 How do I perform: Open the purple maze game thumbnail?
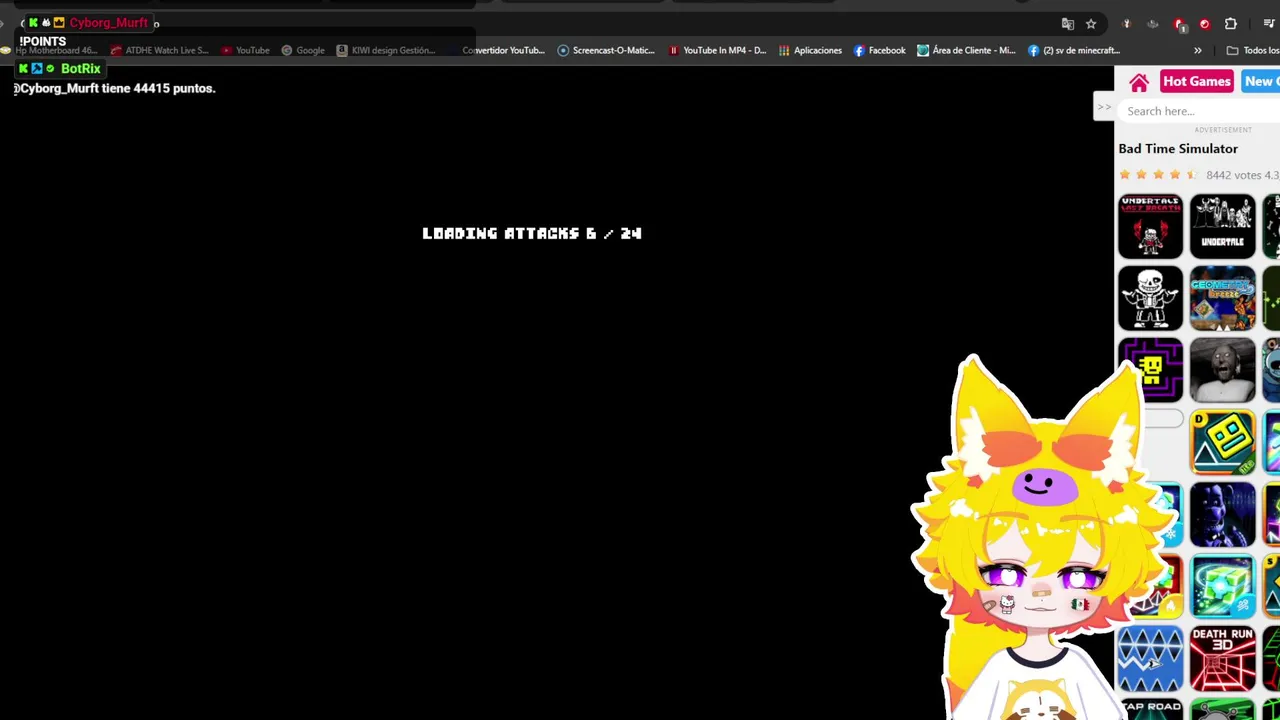tap(1150, 370)
